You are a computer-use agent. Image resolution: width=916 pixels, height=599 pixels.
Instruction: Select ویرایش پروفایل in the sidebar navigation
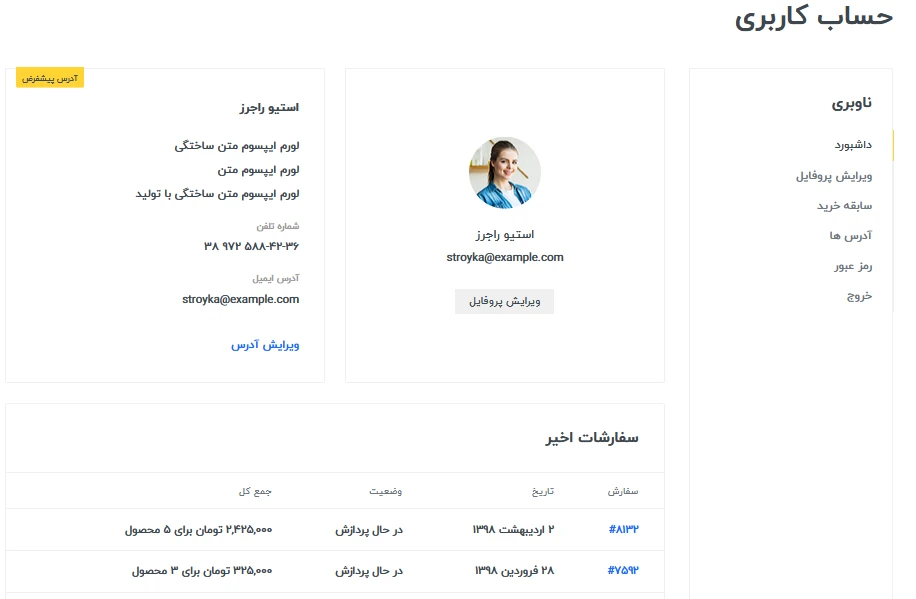[x=834, y=176]
